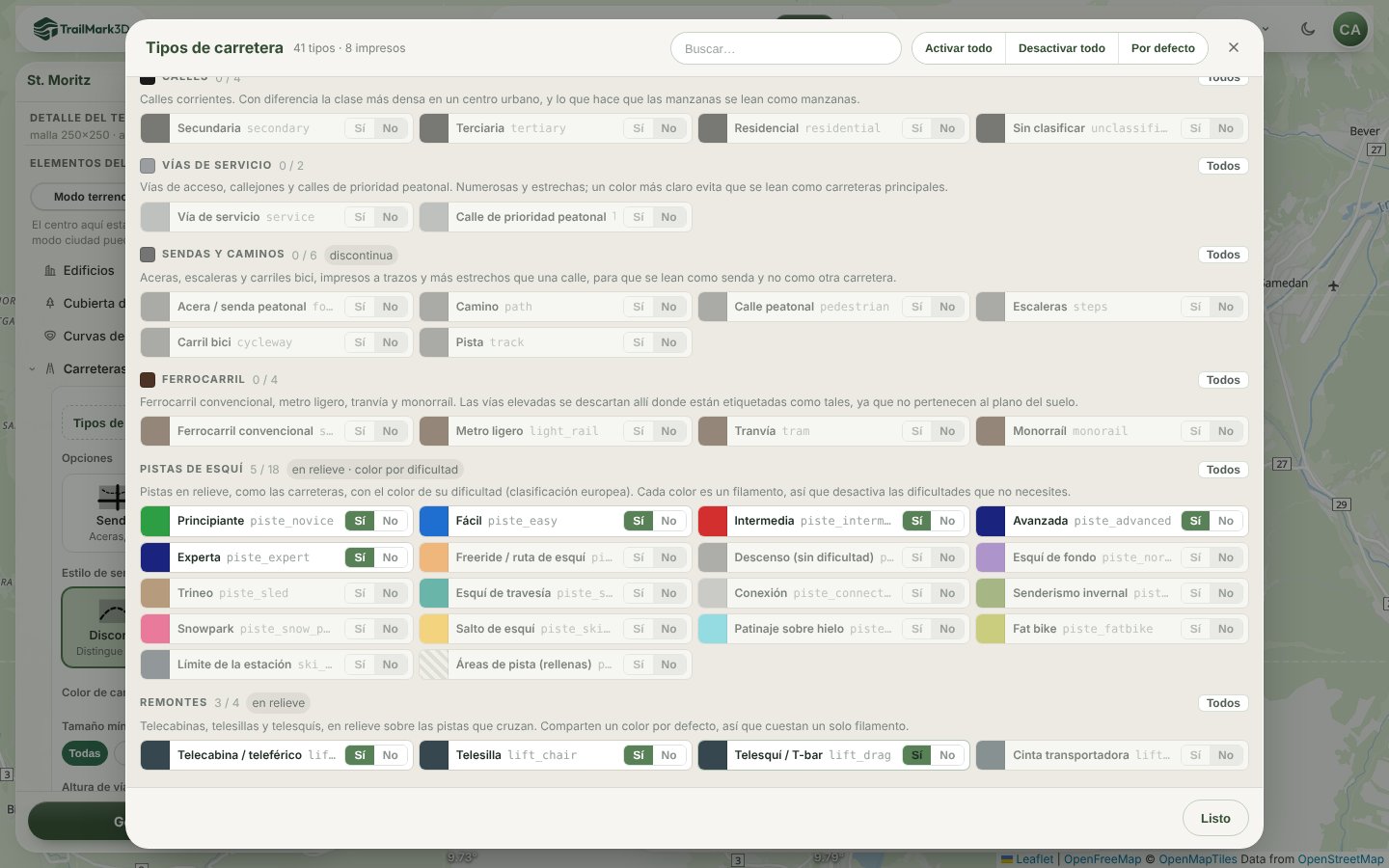The width and height of the screenshot is (1389, 868).
Task: Click Todos for Pistas de esquí
Action: pos(1223,470)
